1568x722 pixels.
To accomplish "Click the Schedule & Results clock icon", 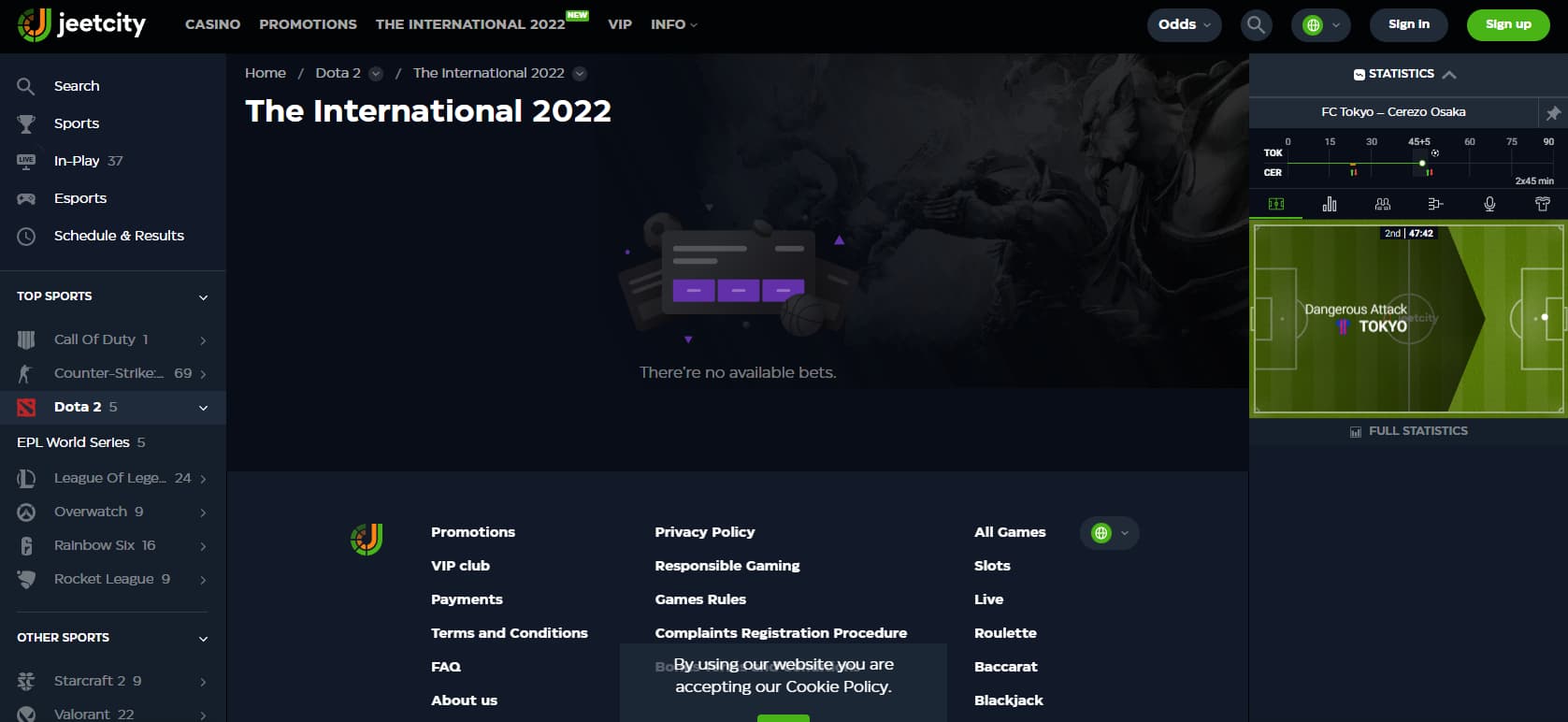I will [x=26, y=236].
